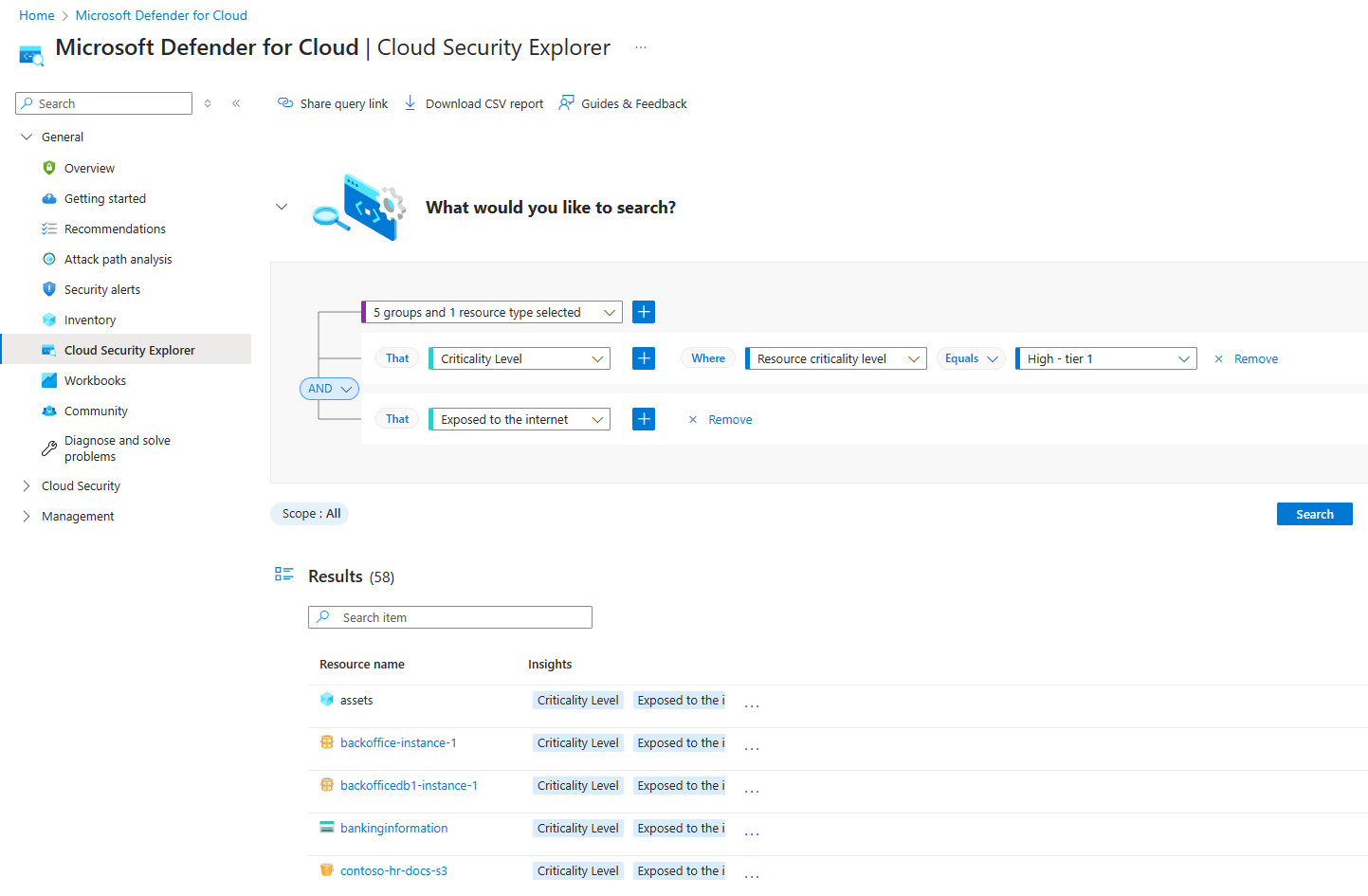Go to Inventory in the sidebar
Viewport: 1368px width, 896px height.
[x=90, y=320]
